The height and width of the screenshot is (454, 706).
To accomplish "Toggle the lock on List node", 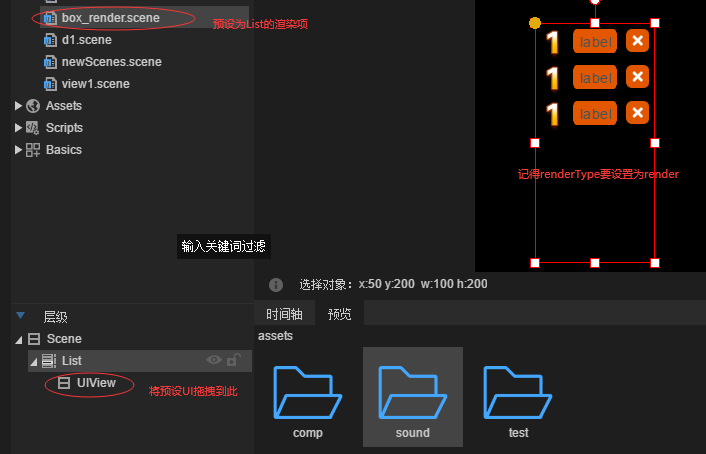I will click(234, 359).
